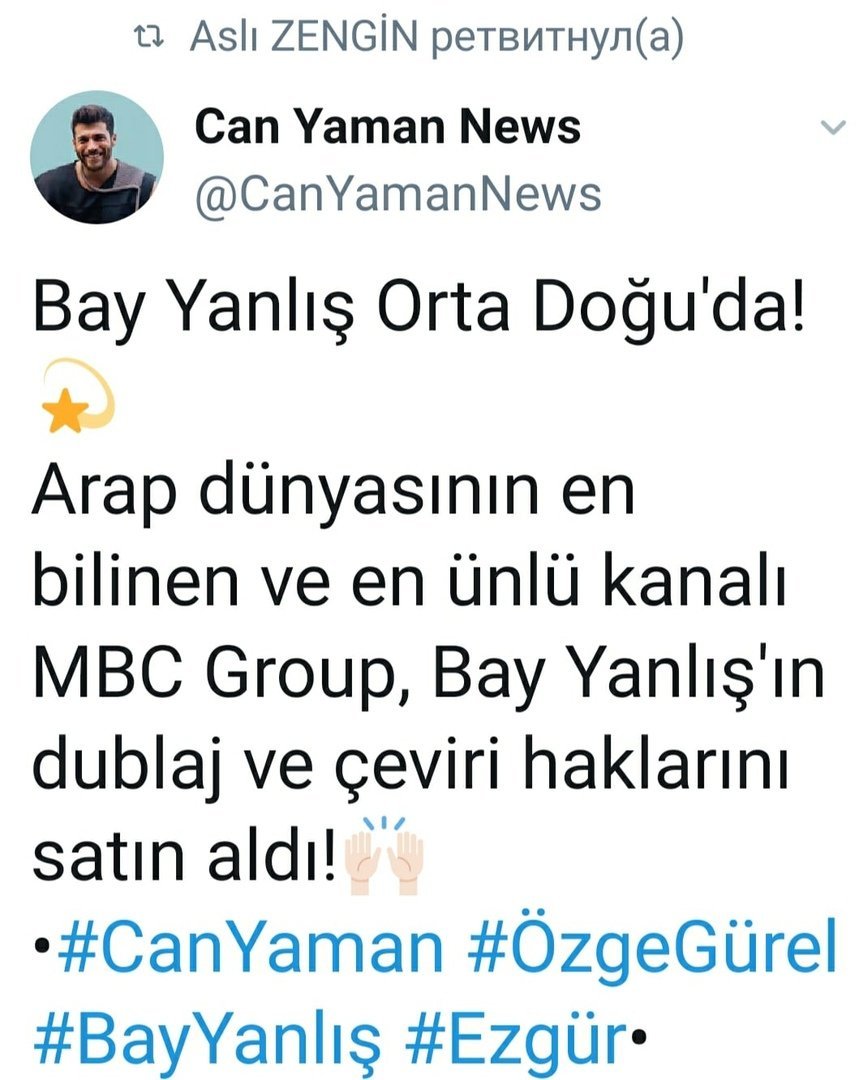Click the 'satın aldı!' text
The height and width of the screenshot is (1080, 859).
tap(186, 856)
